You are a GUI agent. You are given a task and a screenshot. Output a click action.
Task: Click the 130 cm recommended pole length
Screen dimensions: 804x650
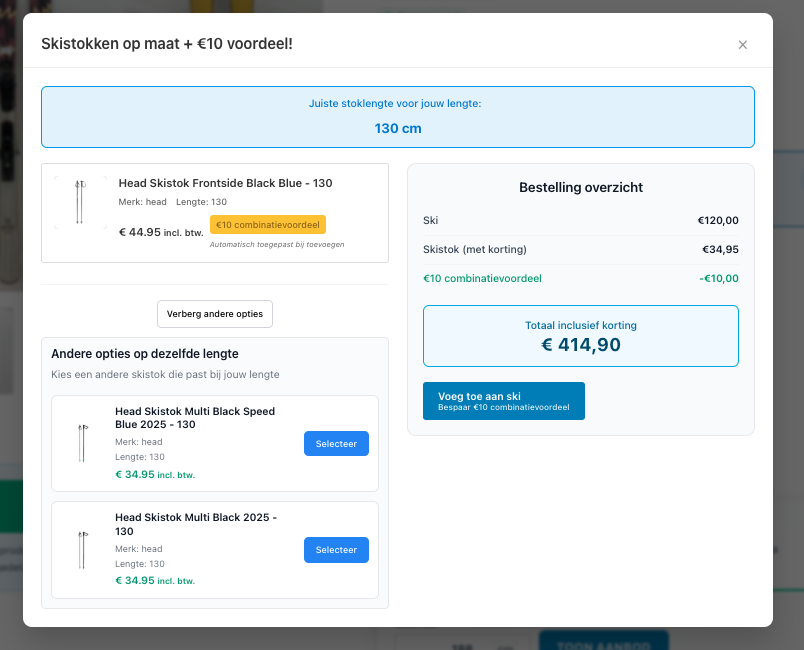click(x=398, y=128)
